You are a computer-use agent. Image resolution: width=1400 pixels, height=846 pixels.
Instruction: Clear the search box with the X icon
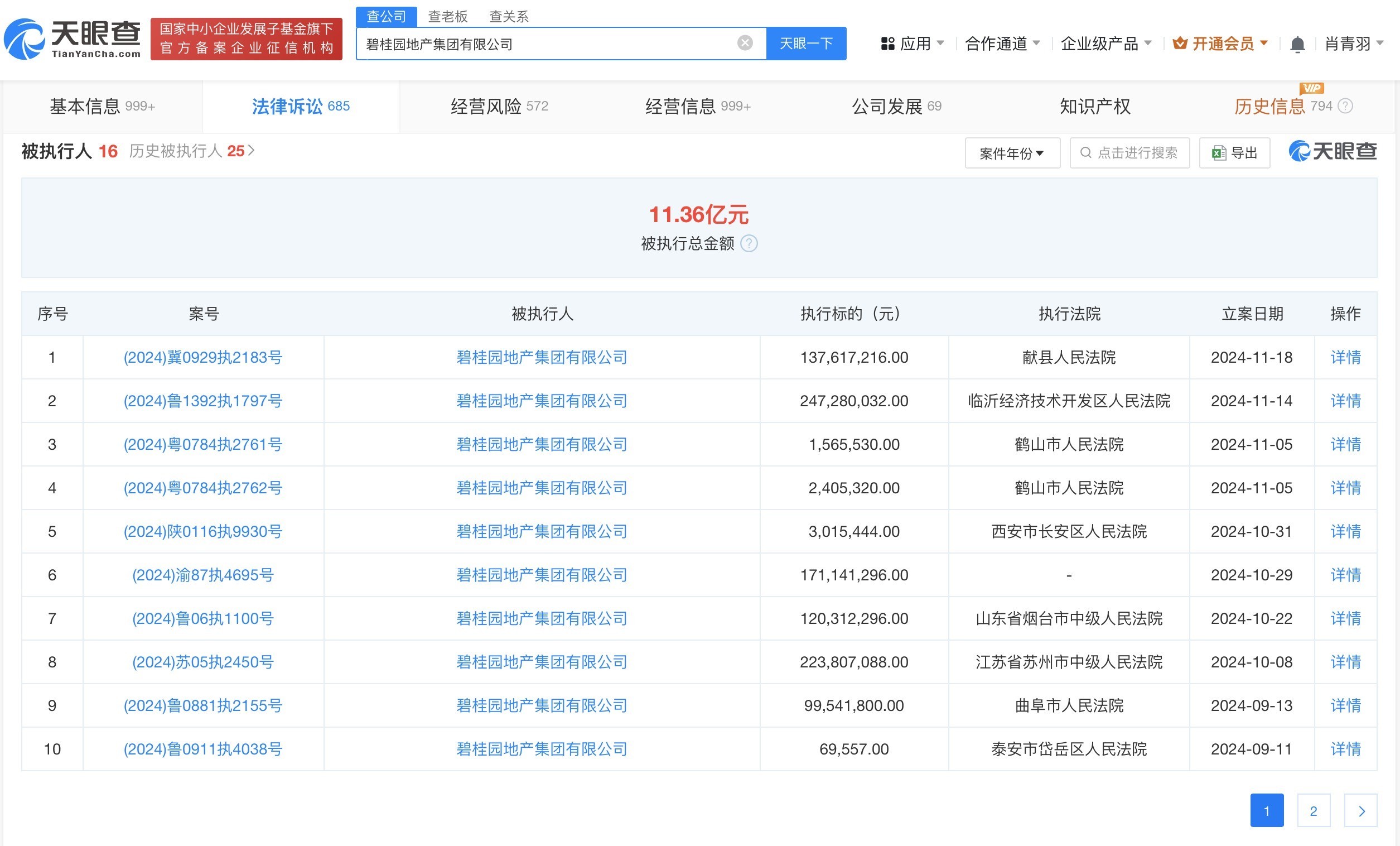745,42
